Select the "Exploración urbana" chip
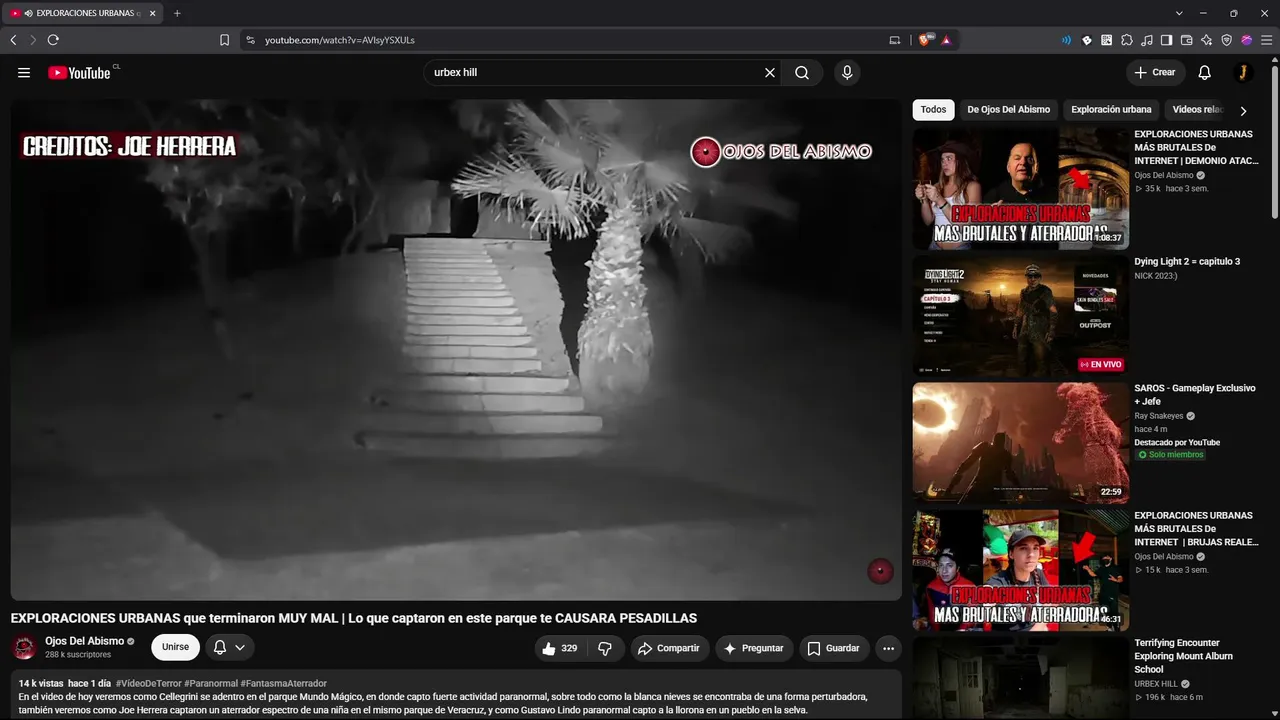This screenshot has width=1280, height=720. tap(1111, 110)
